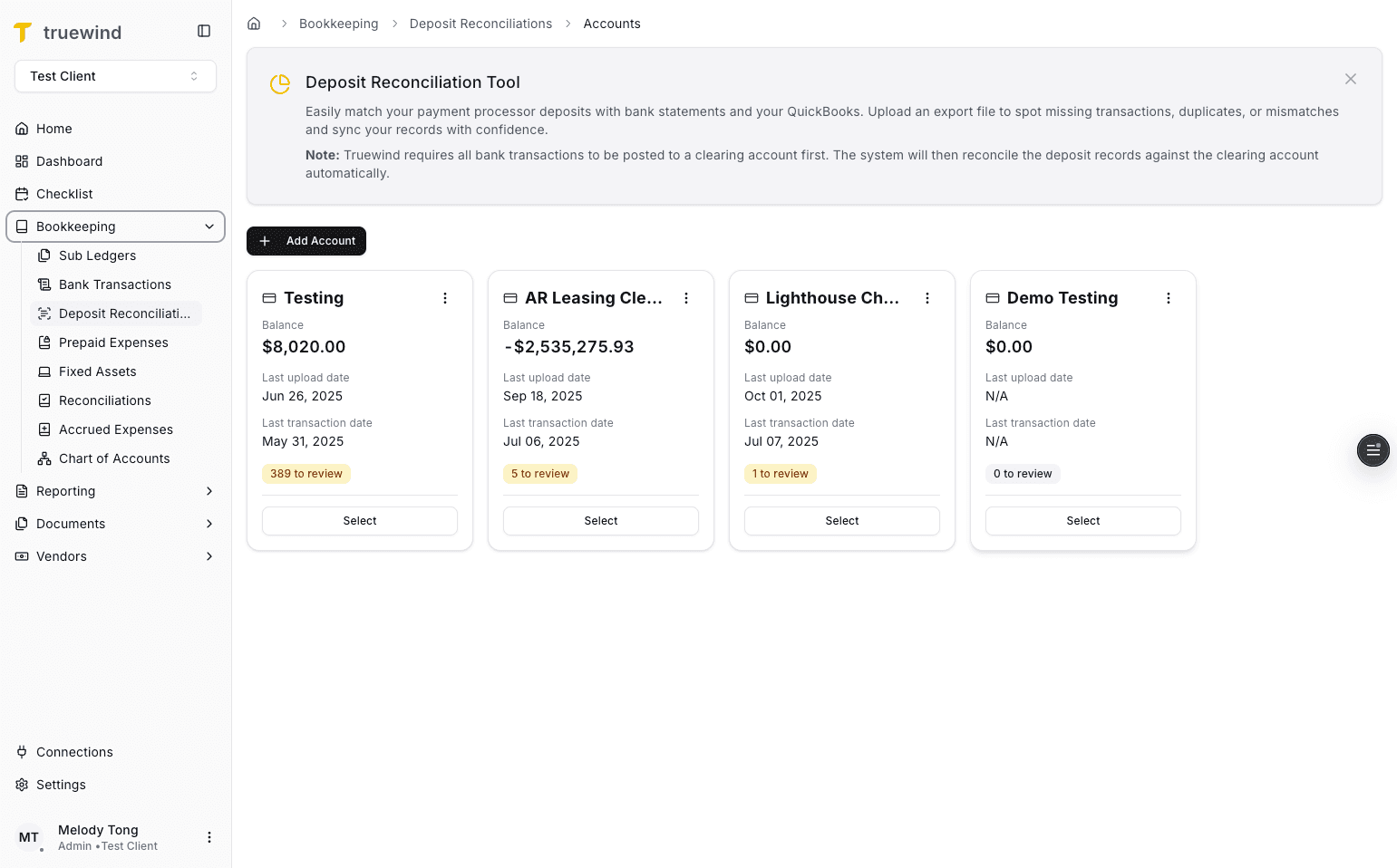Click the Settings gear in the sidebar
Image resolution: width=1397 pixels, height=868 pixels.
point(21,785)
